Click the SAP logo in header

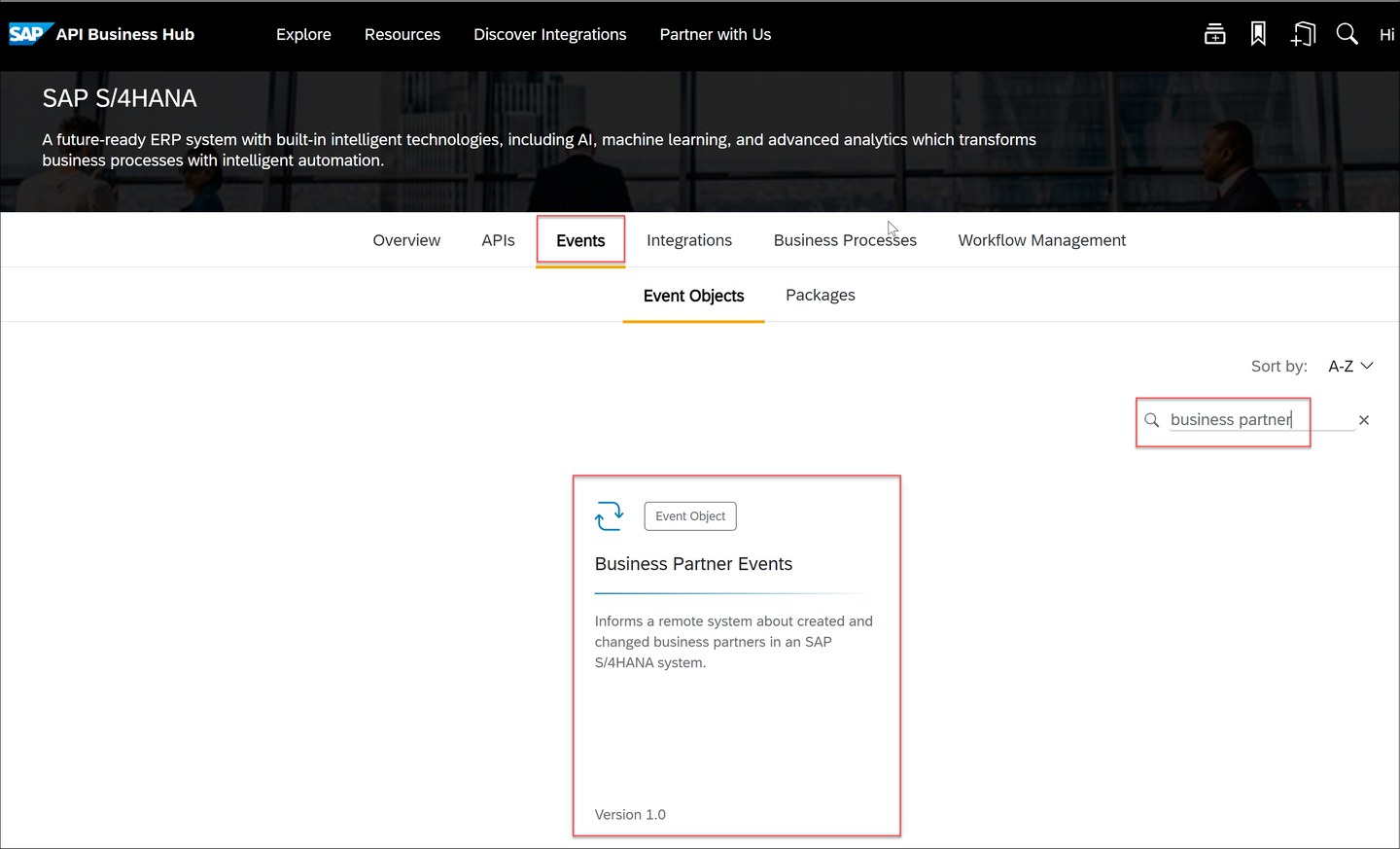click(x=29, y=34)
